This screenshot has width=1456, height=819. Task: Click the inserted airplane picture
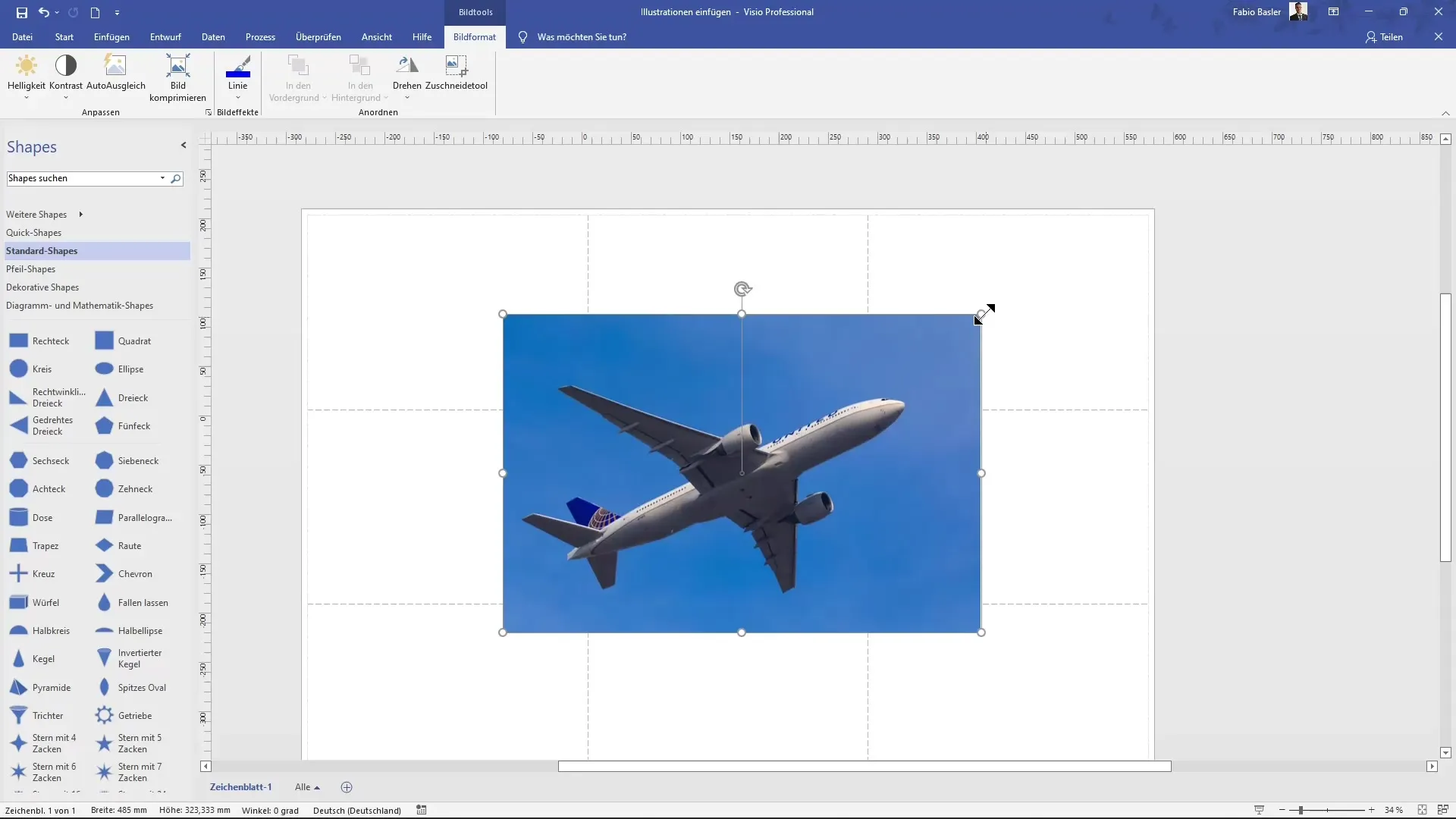click(742, 473)
